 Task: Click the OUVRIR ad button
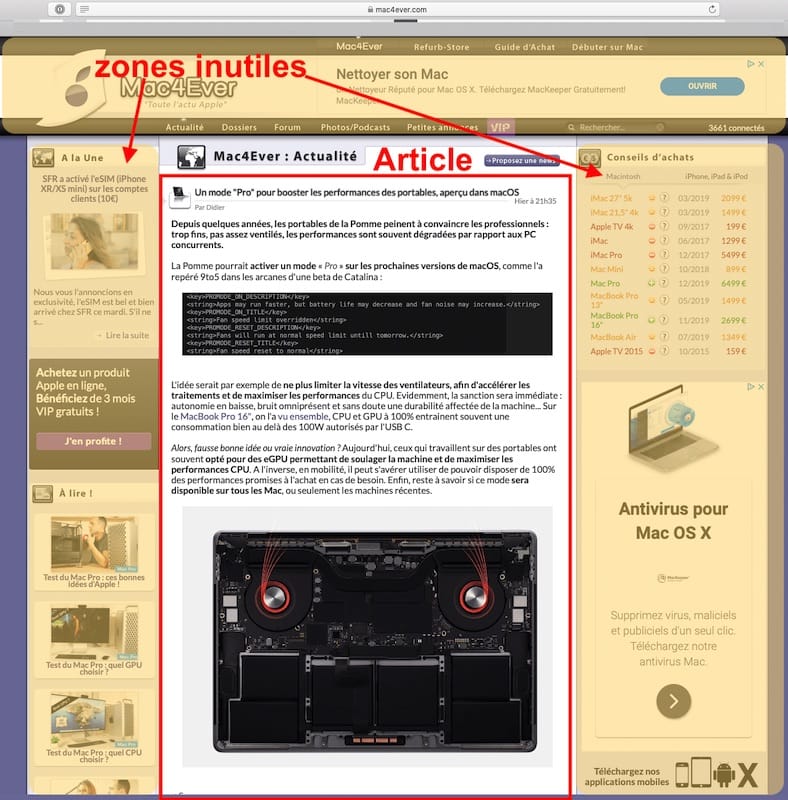(702, 86)
